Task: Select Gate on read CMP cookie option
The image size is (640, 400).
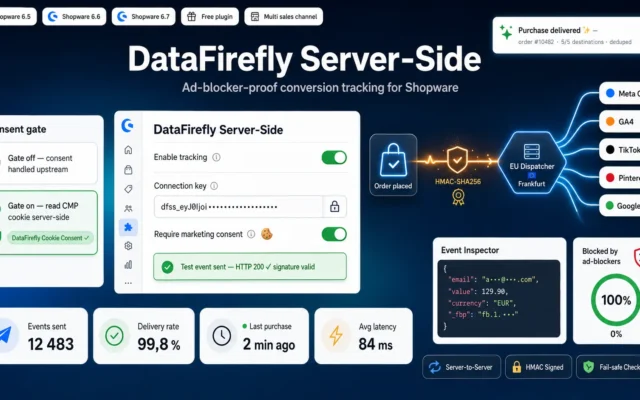Action: pyautogui.click(x=49, y=222)
